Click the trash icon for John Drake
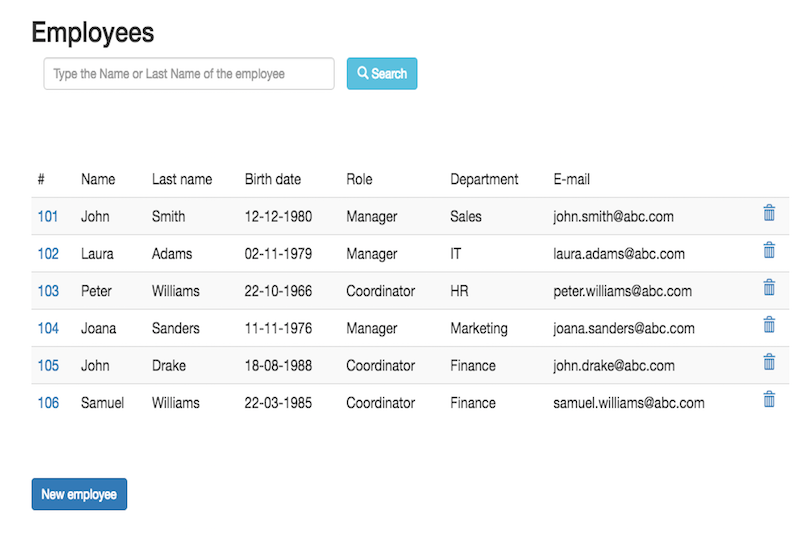This screenshot has height=541, width=799. click(769, 361)
